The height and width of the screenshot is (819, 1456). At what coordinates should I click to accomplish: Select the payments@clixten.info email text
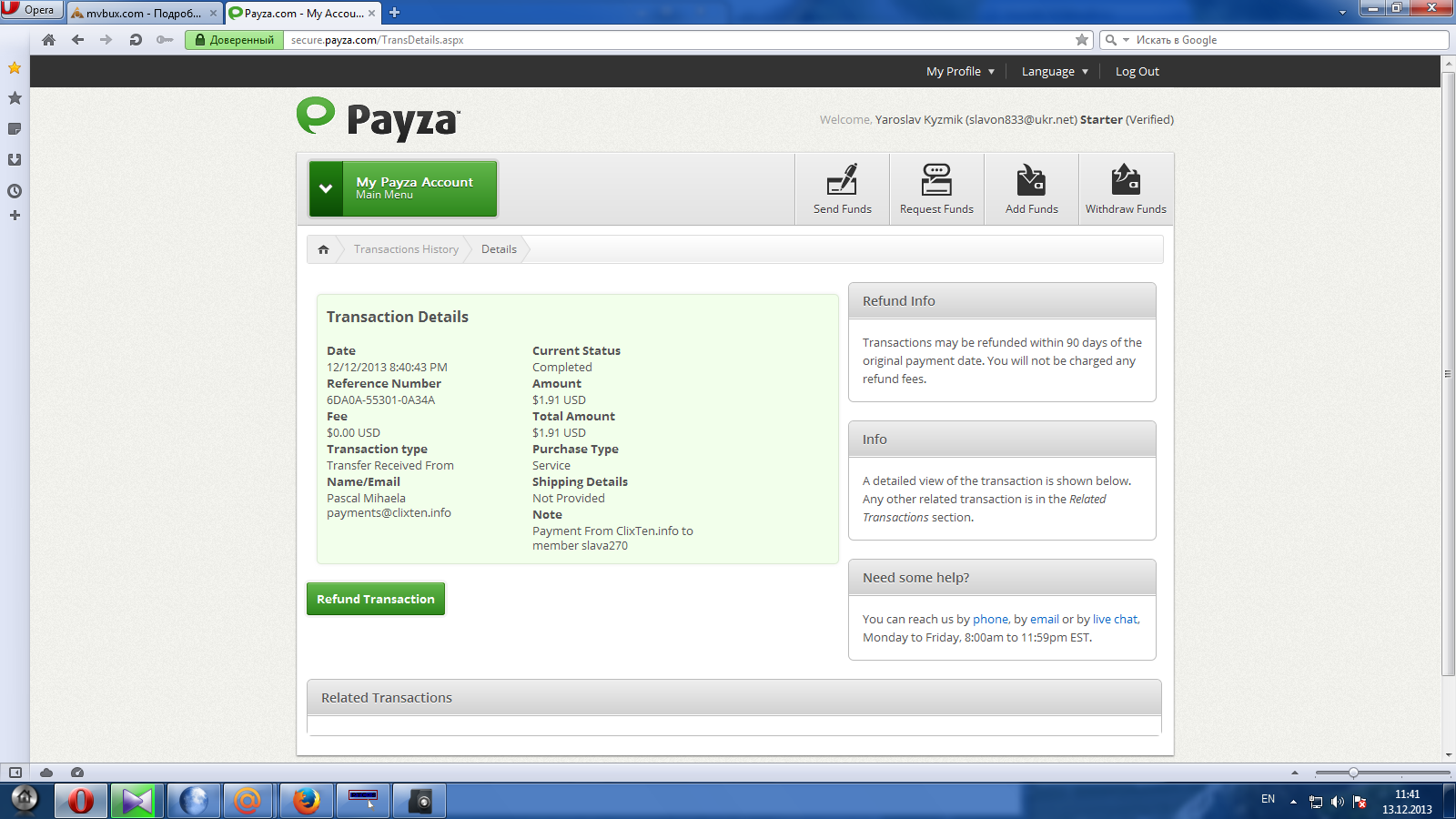coord(389,512)
